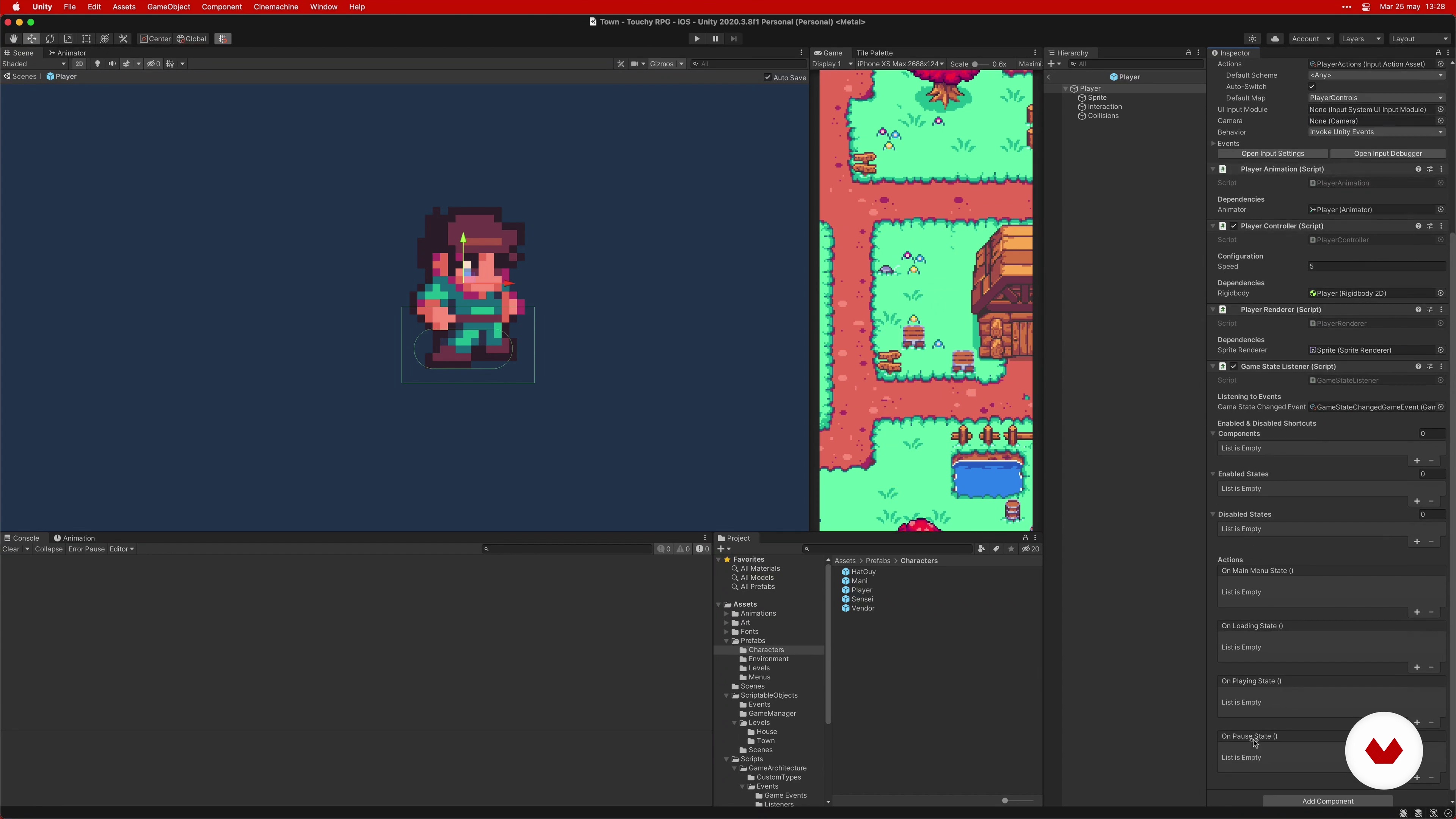Viewport: 1456px width, 819px height.
Task: Disable the Game State Listener checkbox
Action: [1234, 366]
